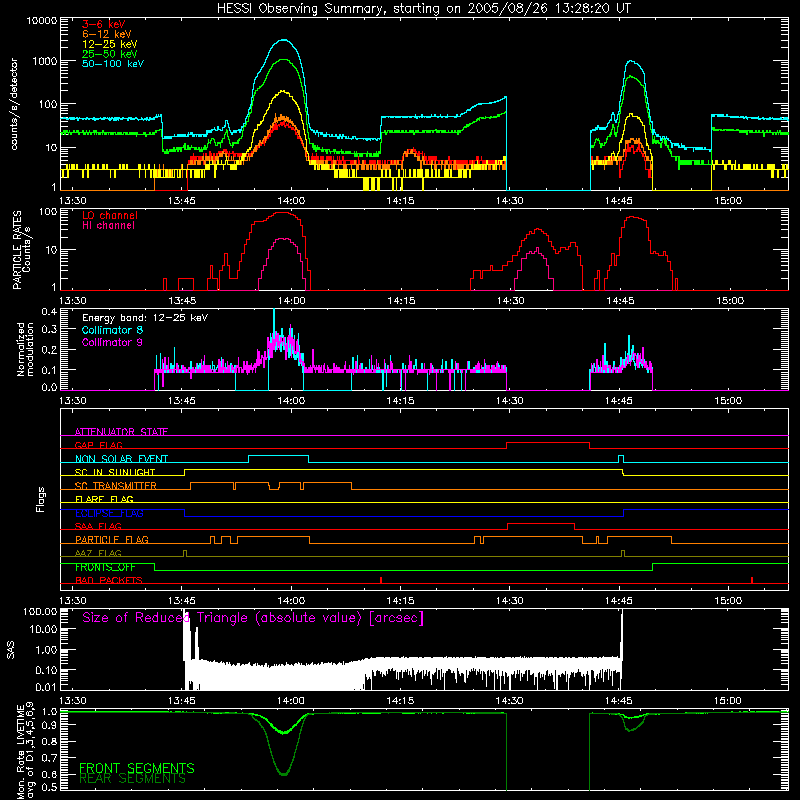Click the PARTICLE RATES Counts/s axis title
Screen dimensions: 800x800
pos(22,249)
